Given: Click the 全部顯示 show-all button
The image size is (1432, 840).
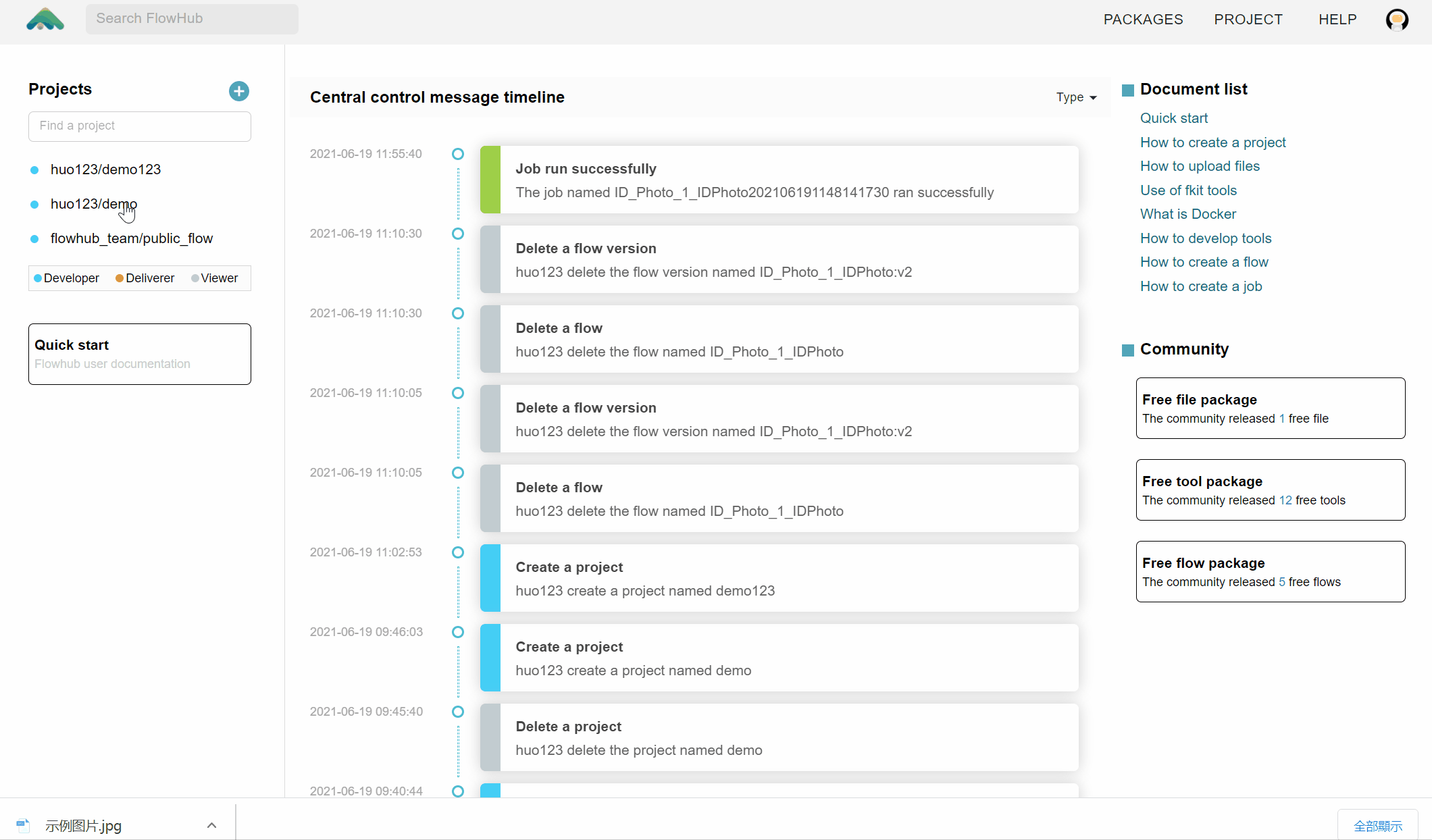Looking at the screenshot, I should click(1379, 825).
